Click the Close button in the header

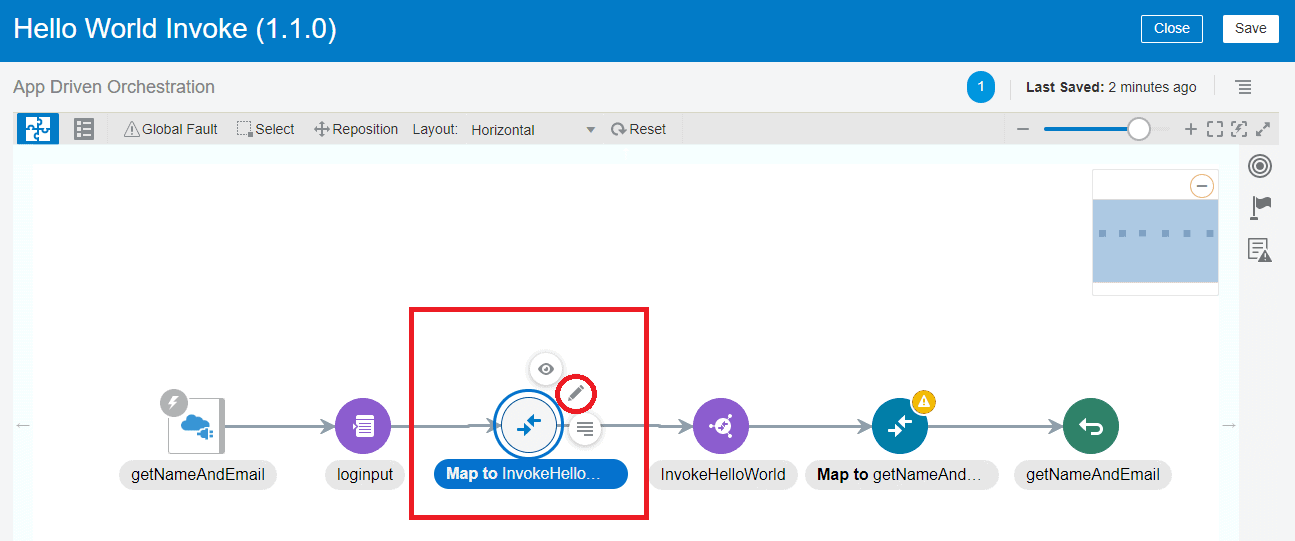coord(1171,29)
